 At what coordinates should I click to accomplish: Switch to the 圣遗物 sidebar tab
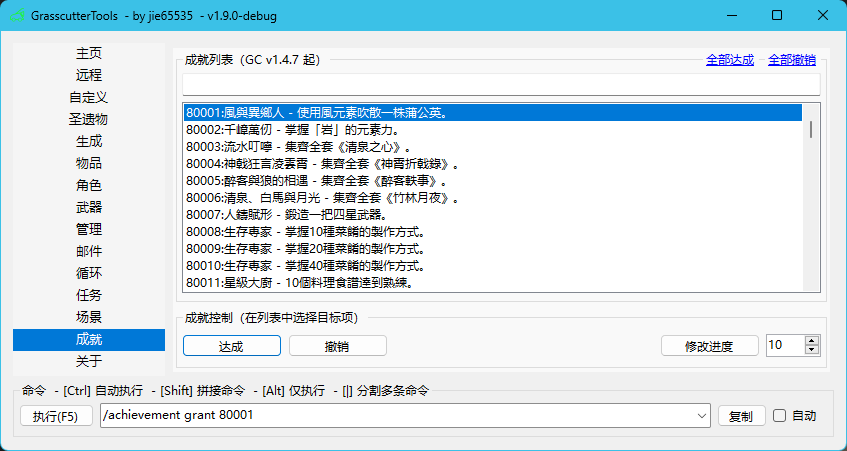[x=89, y=119]
